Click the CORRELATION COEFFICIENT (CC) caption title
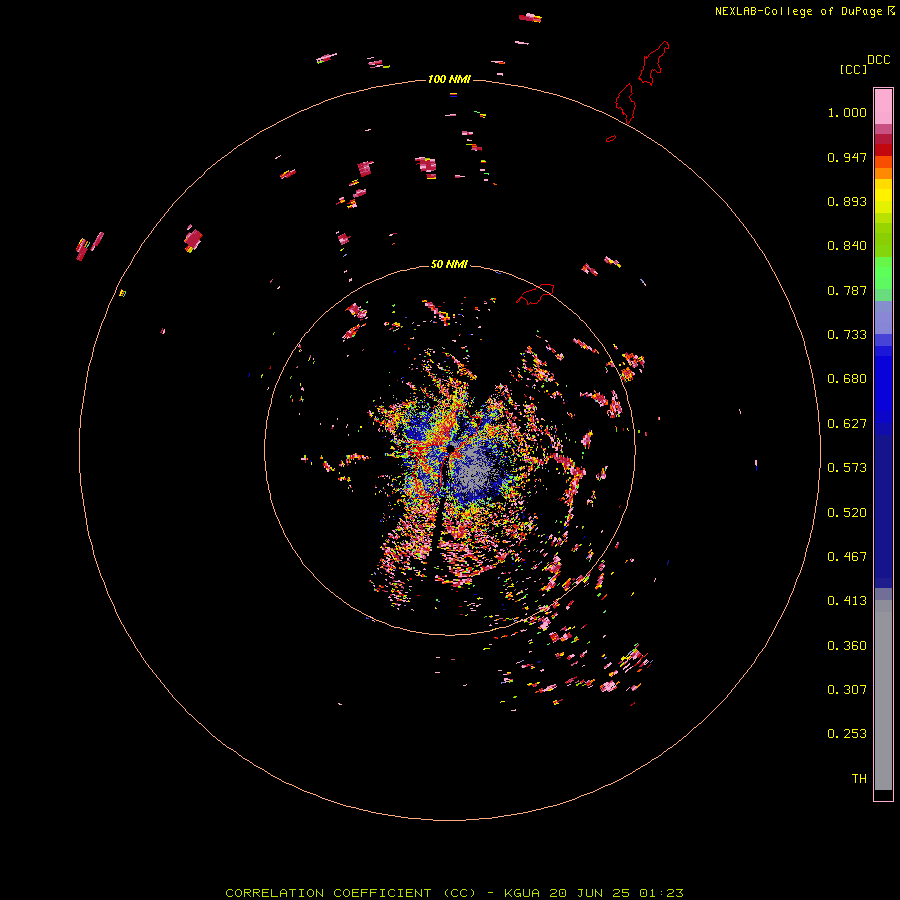 coord(350,893)
